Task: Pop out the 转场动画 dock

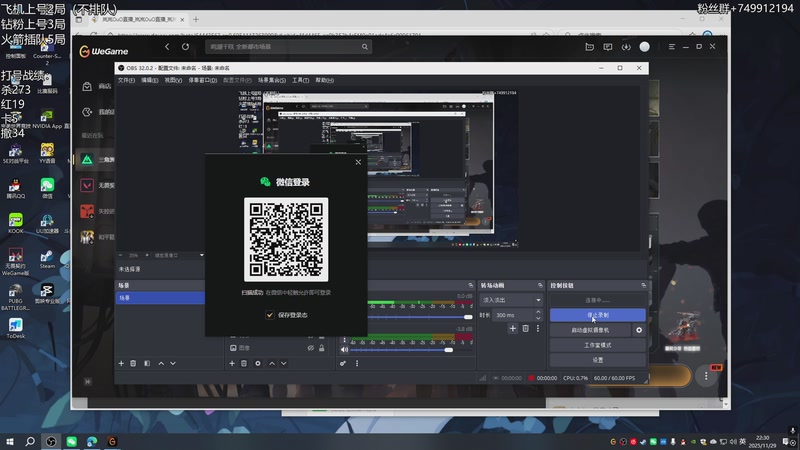Action: pos(540,285)
